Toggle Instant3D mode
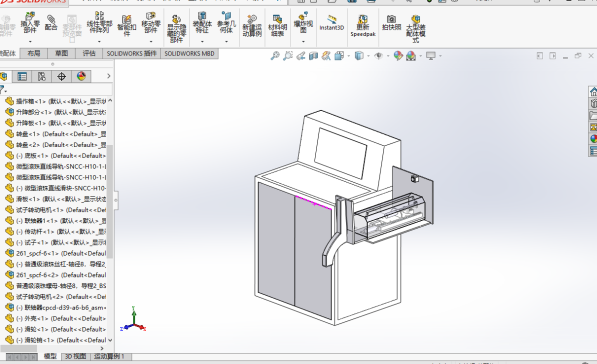 [332, 23]
